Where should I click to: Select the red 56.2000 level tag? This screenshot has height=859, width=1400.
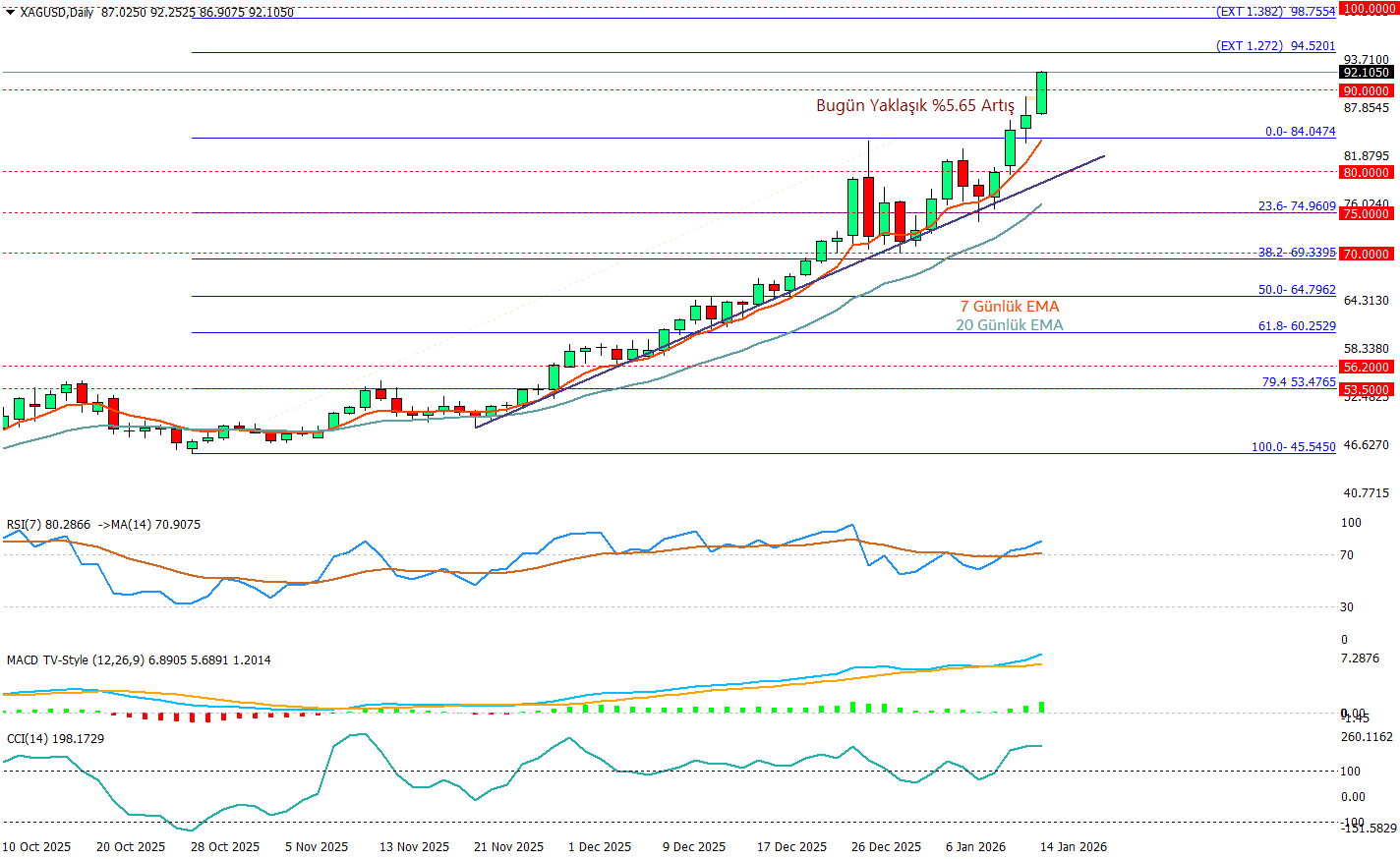[1367, 367]
